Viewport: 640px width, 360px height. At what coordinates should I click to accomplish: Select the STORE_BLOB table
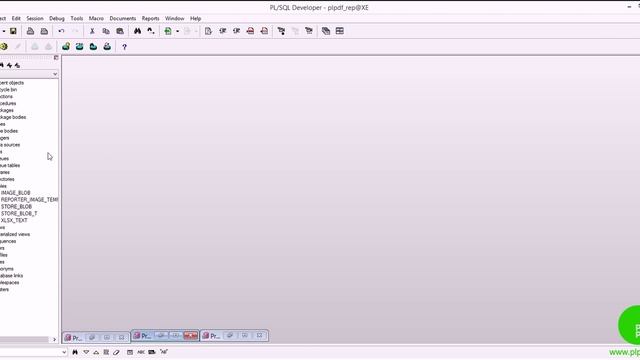[16, 207]
